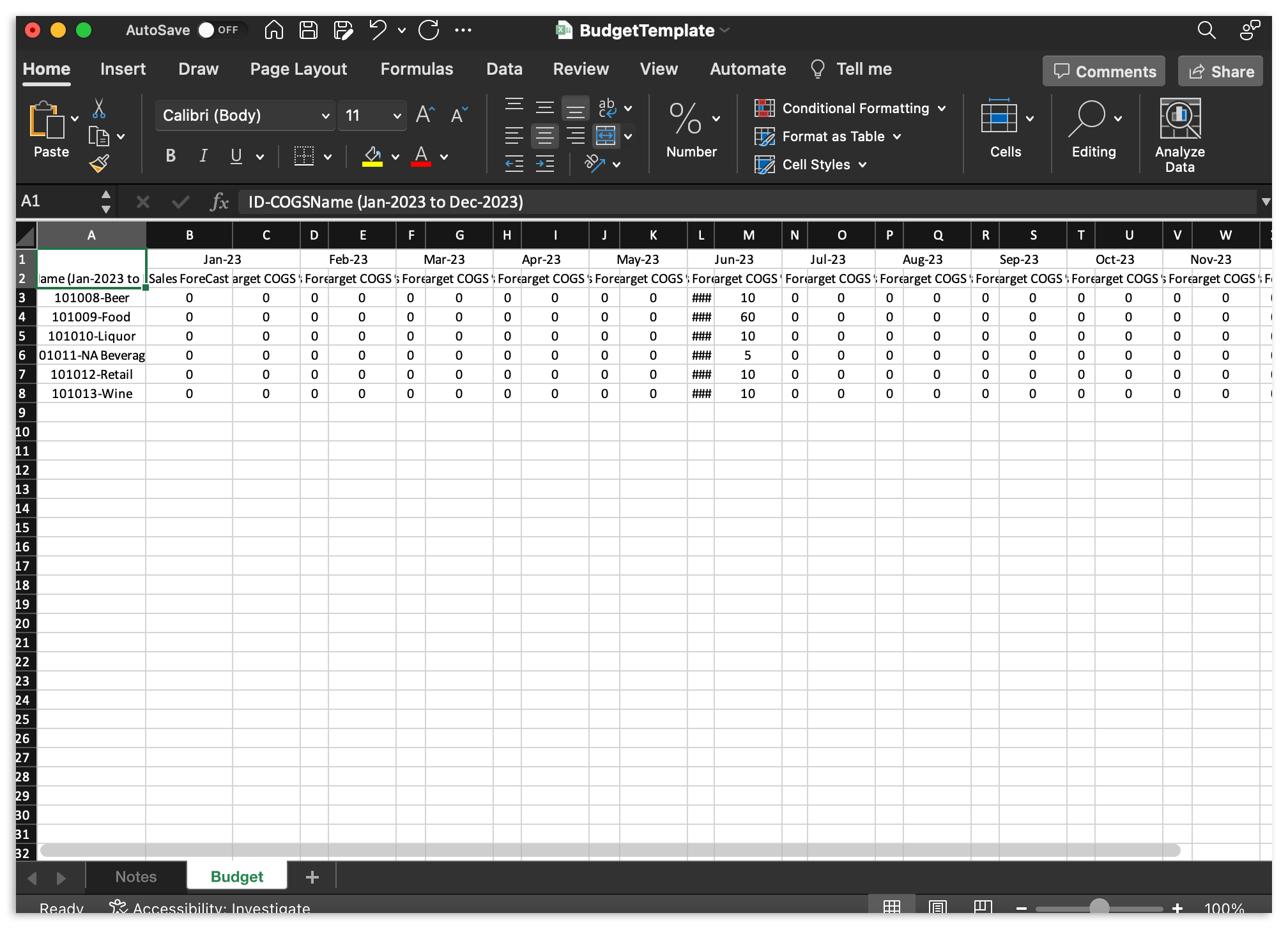Image resolution: width=1288 pixels, height=929 pixels.
Task: Click the Cut scissors icon
Action: (99, 109)
